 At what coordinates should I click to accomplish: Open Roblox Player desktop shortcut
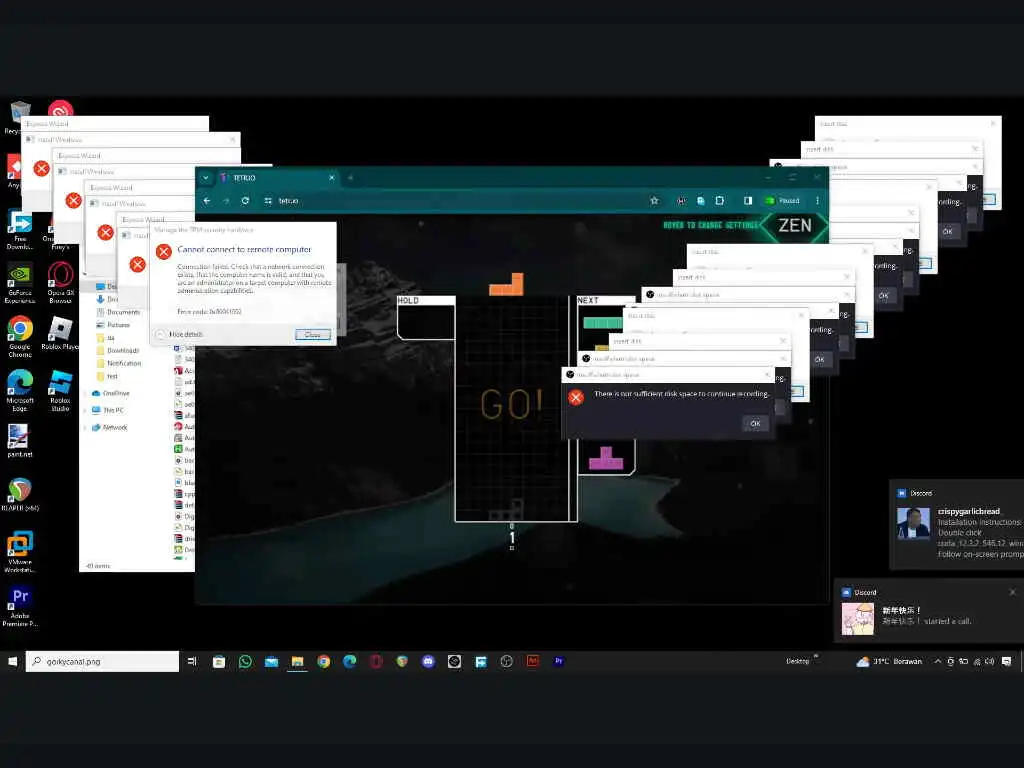[x=60, y=333]
